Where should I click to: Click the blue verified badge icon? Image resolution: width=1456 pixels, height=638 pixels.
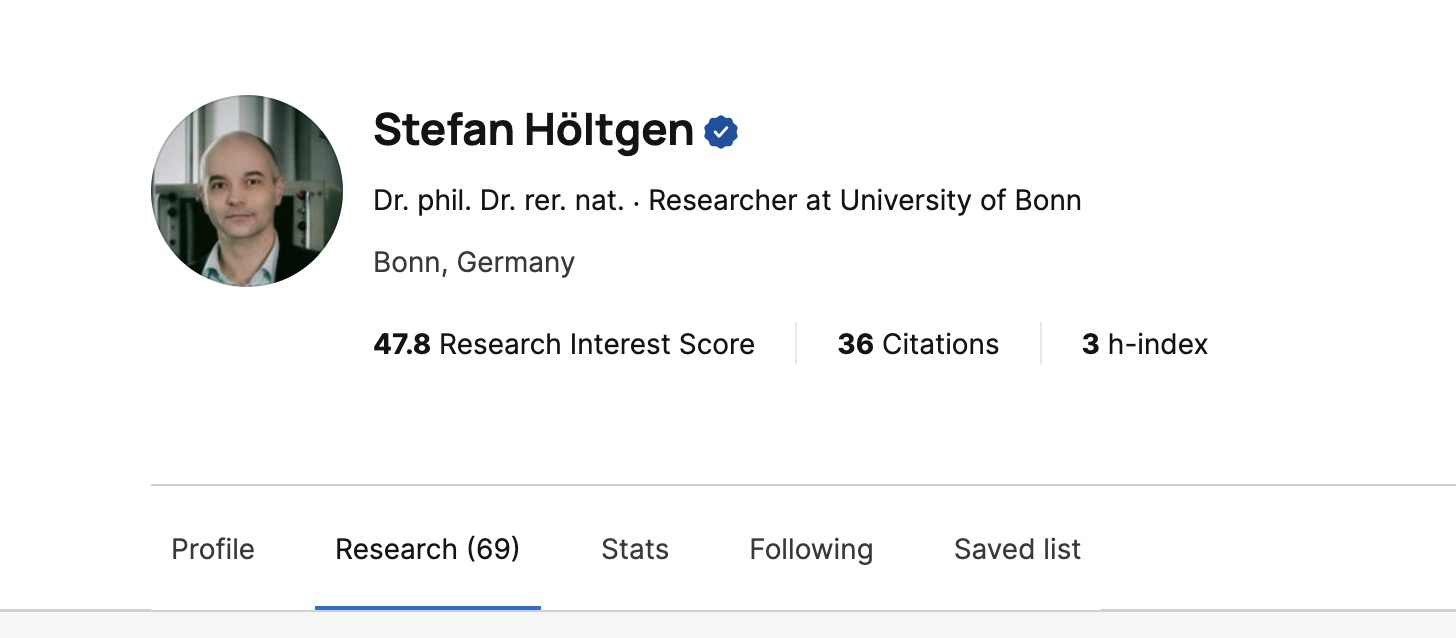721,132
